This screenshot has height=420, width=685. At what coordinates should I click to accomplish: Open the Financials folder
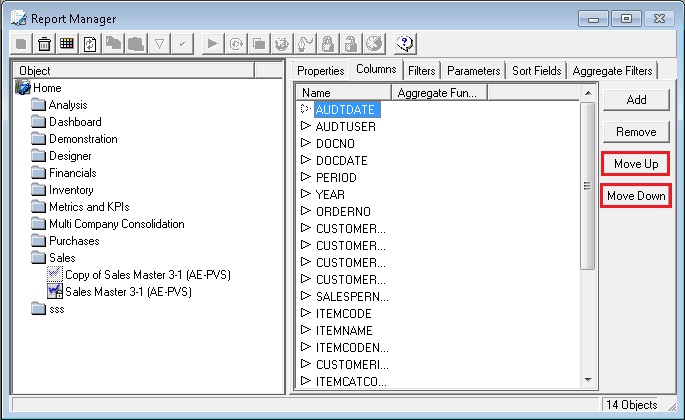coord(70,173)
